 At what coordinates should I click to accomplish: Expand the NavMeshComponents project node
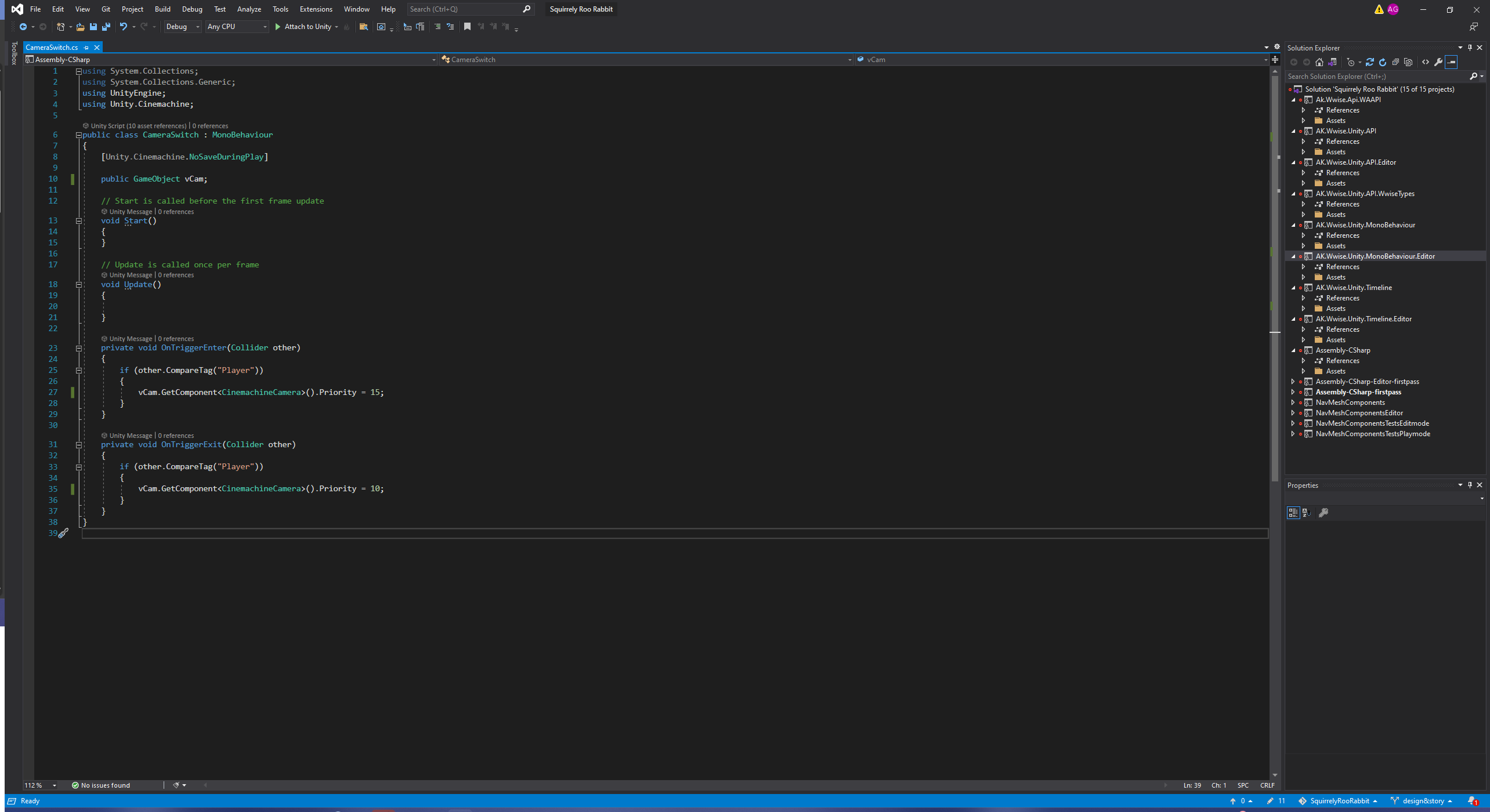tap(1293, 403)
